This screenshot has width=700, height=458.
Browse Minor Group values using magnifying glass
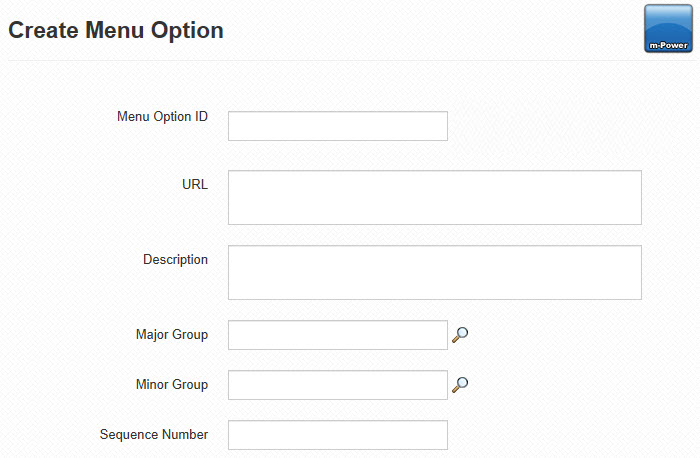460,385
